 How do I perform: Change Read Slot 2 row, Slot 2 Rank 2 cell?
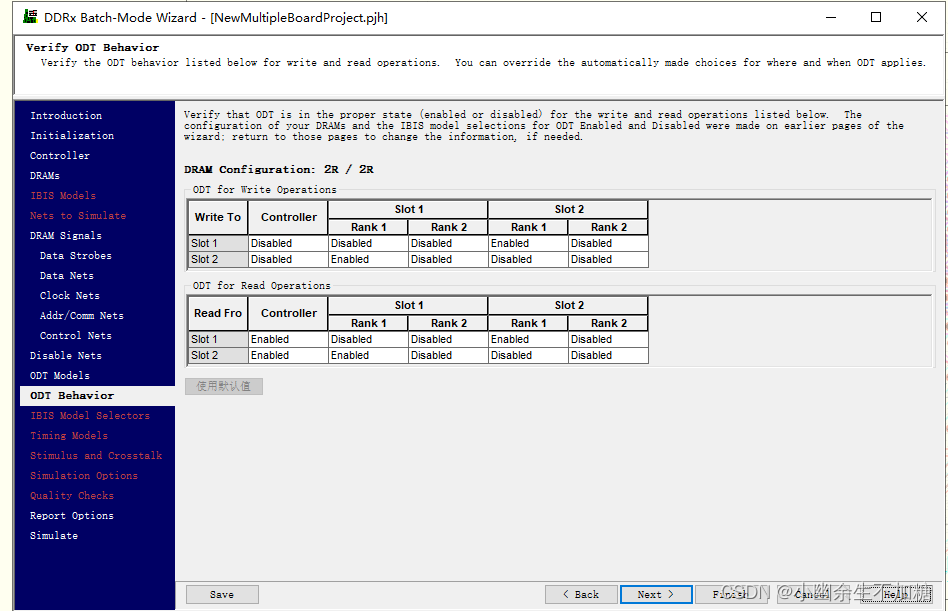click(609, 355)
